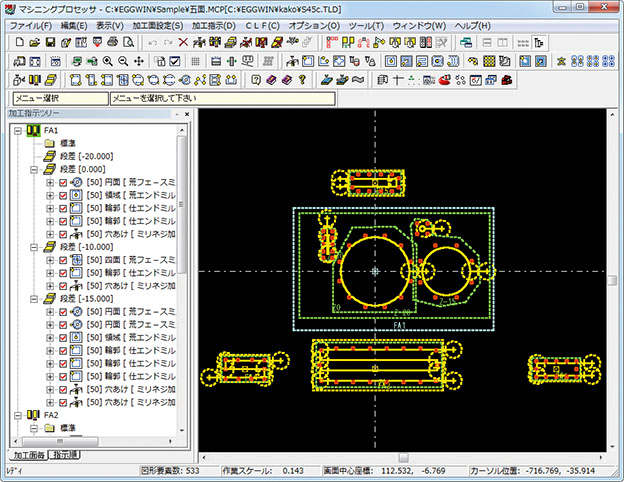
Task: Select the 標準 folder under FA1
Action: point(67,144)
